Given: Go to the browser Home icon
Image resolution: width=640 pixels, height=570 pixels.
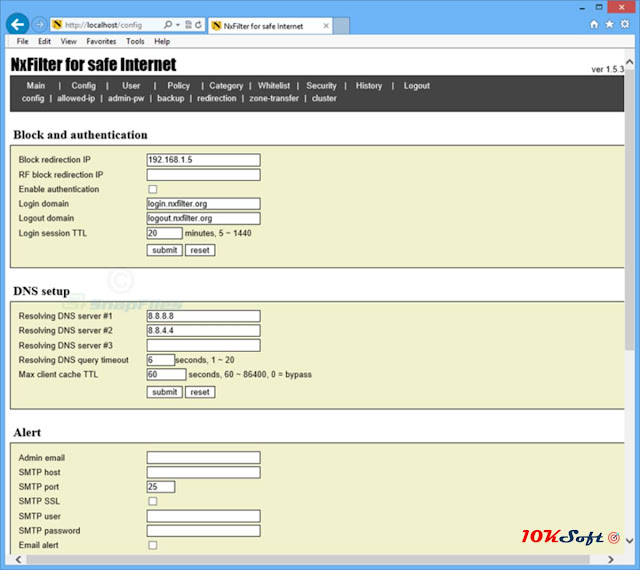Looking at the screenshot, I should (x=594, y=24).
